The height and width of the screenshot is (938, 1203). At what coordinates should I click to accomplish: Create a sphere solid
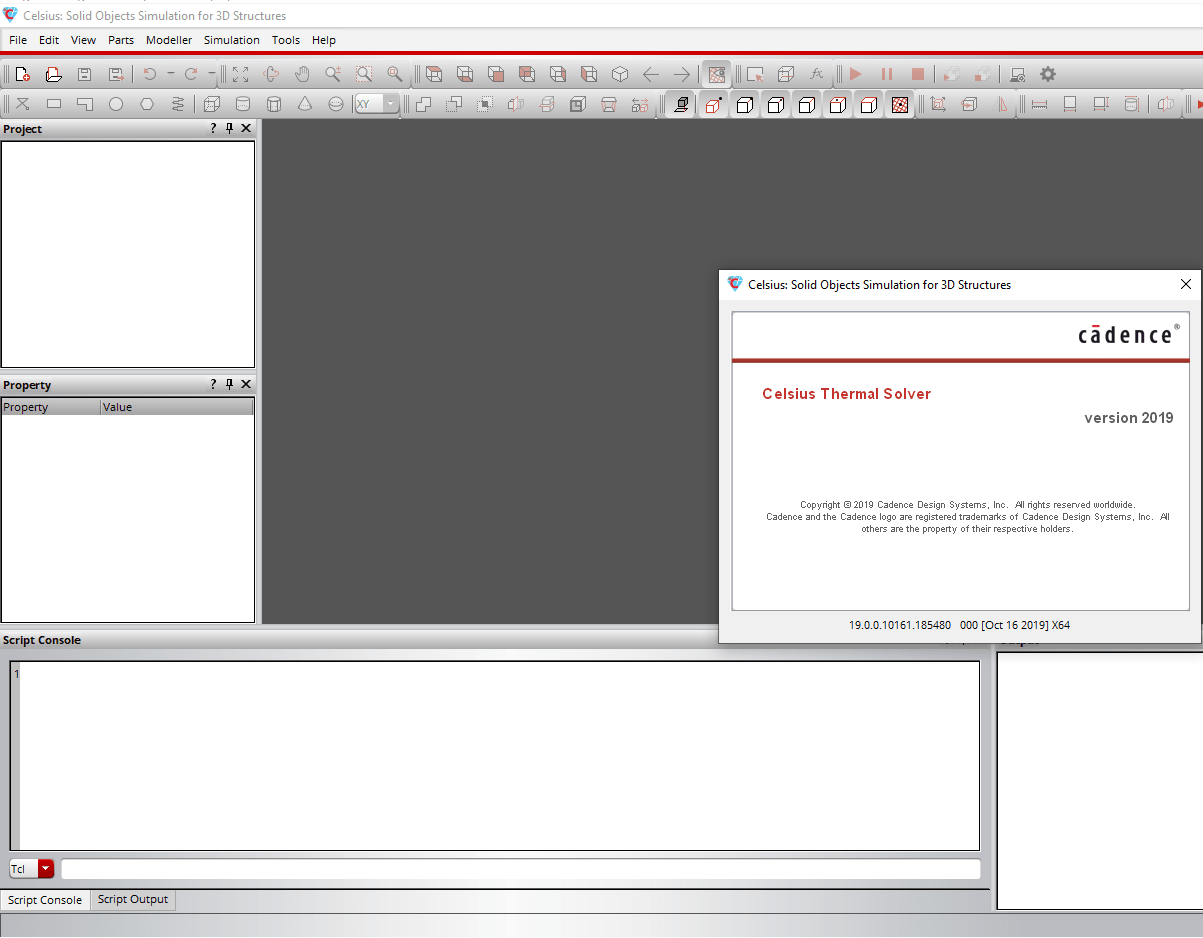click(336, 104)
